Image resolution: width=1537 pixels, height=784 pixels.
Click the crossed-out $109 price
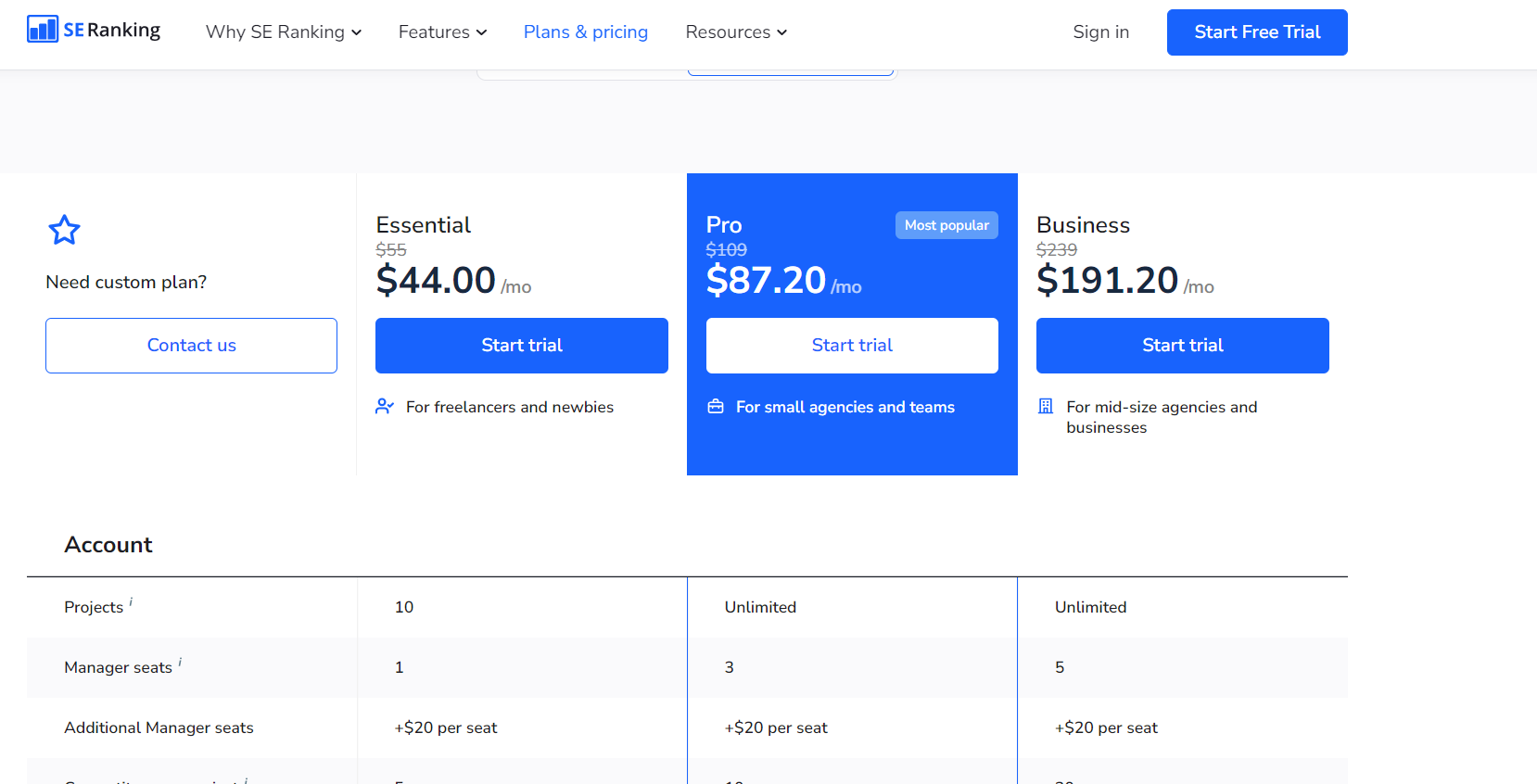pos(727,250)
